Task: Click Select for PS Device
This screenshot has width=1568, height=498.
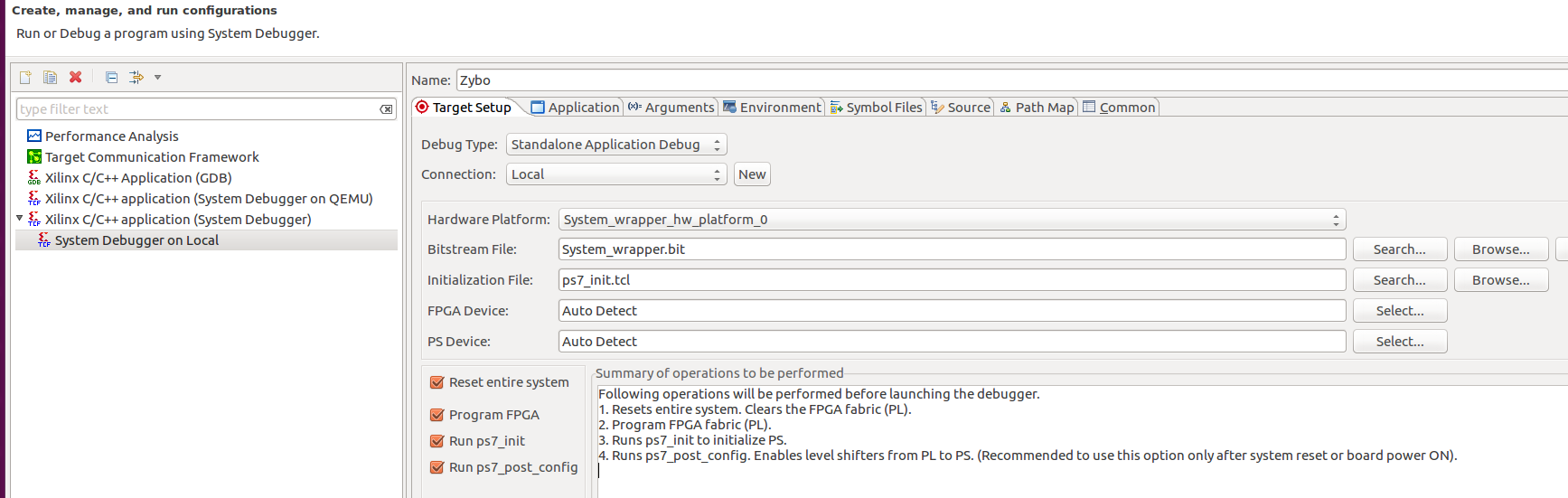Action: 1400,342
